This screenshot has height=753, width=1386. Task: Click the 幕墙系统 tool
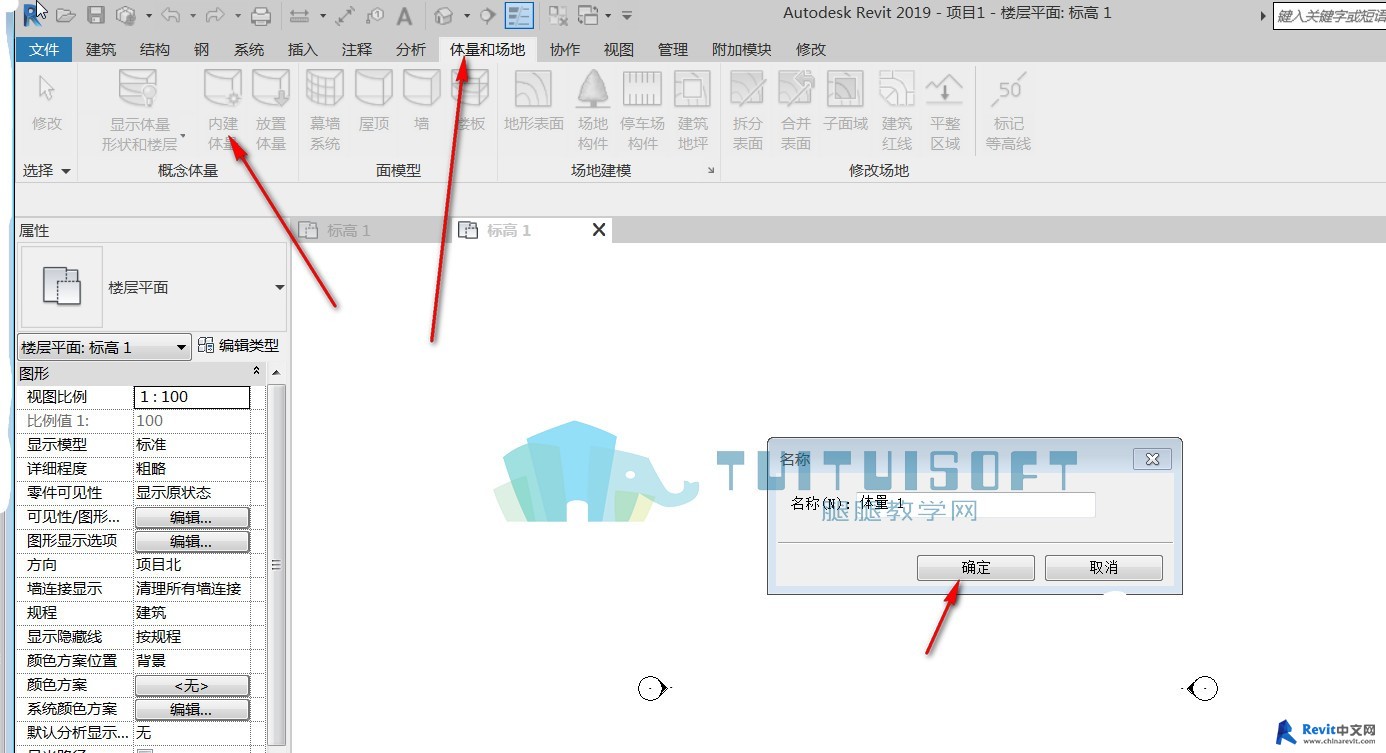[x=325, y=110]
